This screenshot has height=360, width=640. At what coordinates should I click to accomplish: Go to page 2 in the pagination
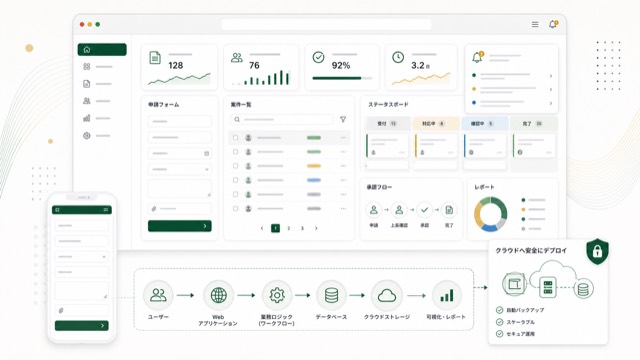pyautogui.click(x=289, y=228)
